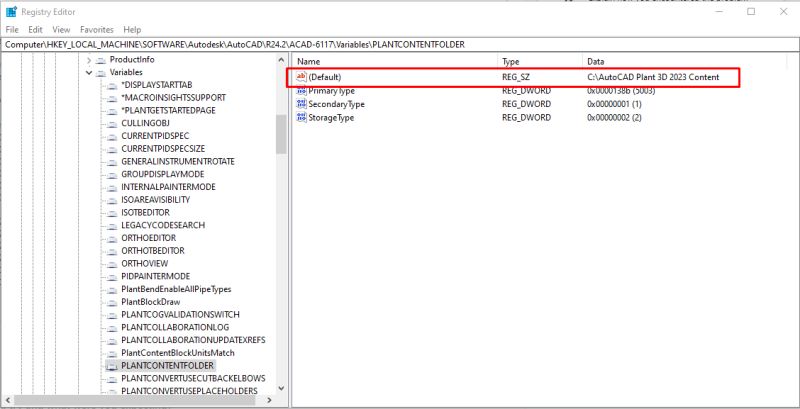Click the ORTHOVIEW key folder icon
Screen dimensions: 800x409
112,264
